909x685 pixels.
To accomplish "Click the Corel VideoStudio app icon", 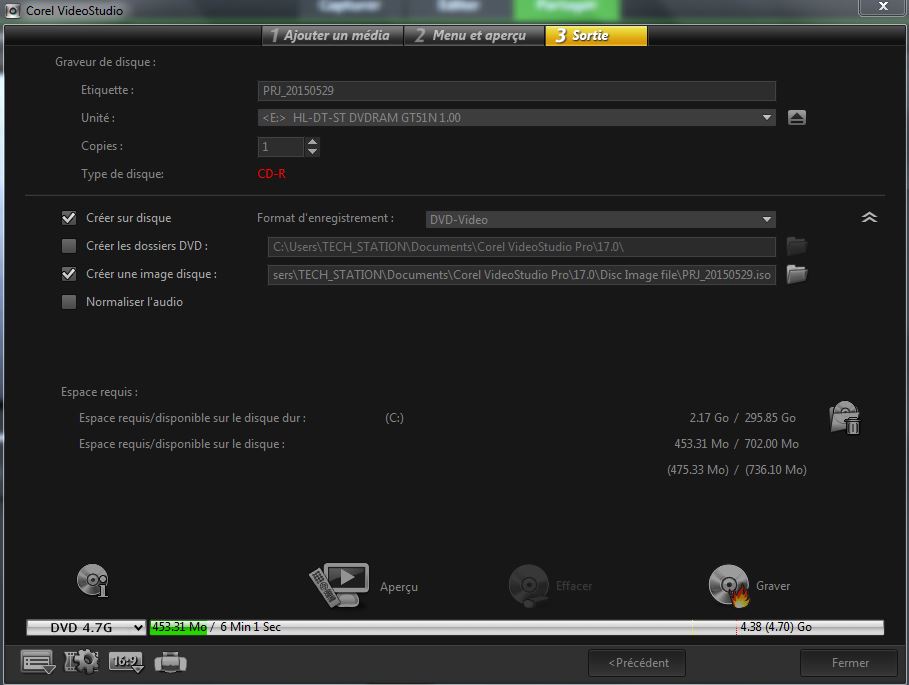I will pos(12,10).
